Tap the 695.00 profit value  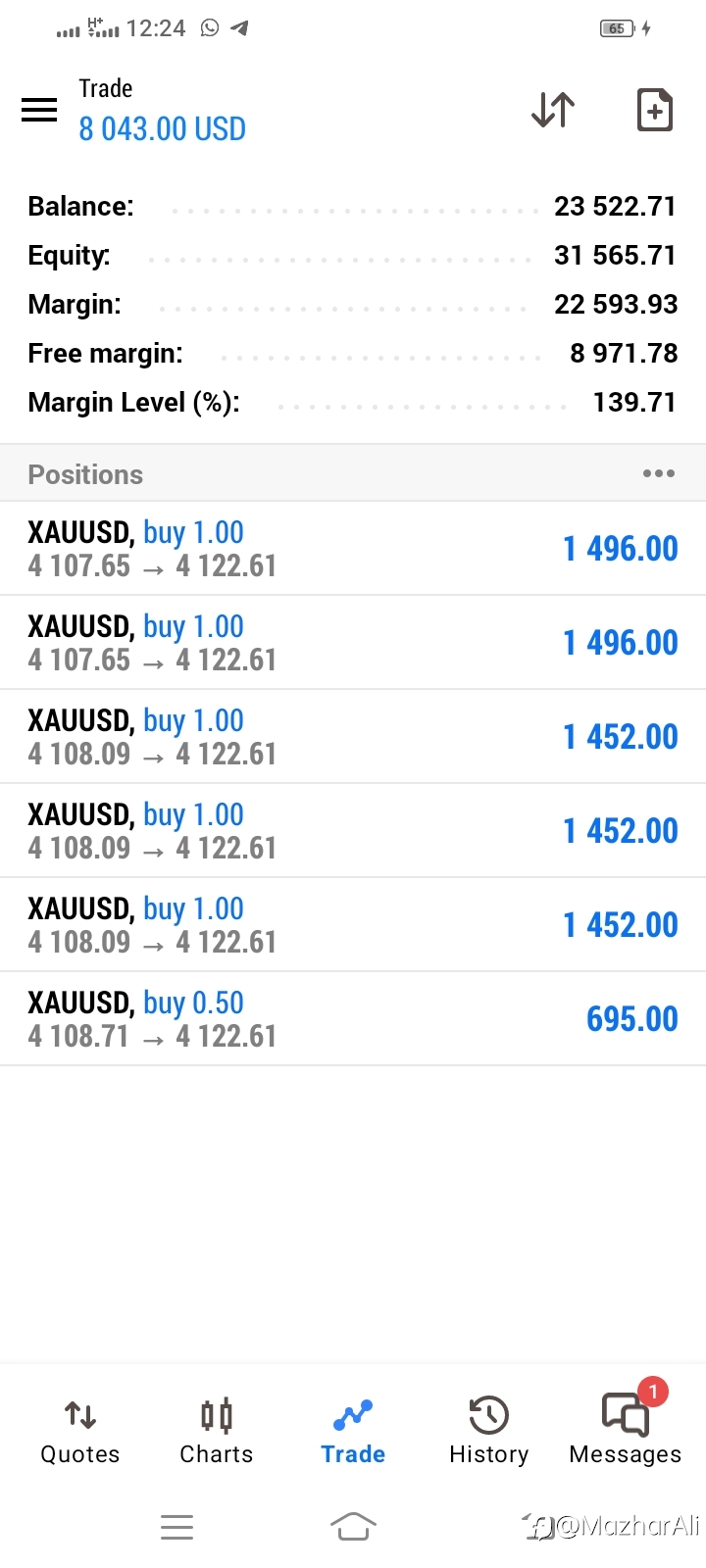point(631,1019)
